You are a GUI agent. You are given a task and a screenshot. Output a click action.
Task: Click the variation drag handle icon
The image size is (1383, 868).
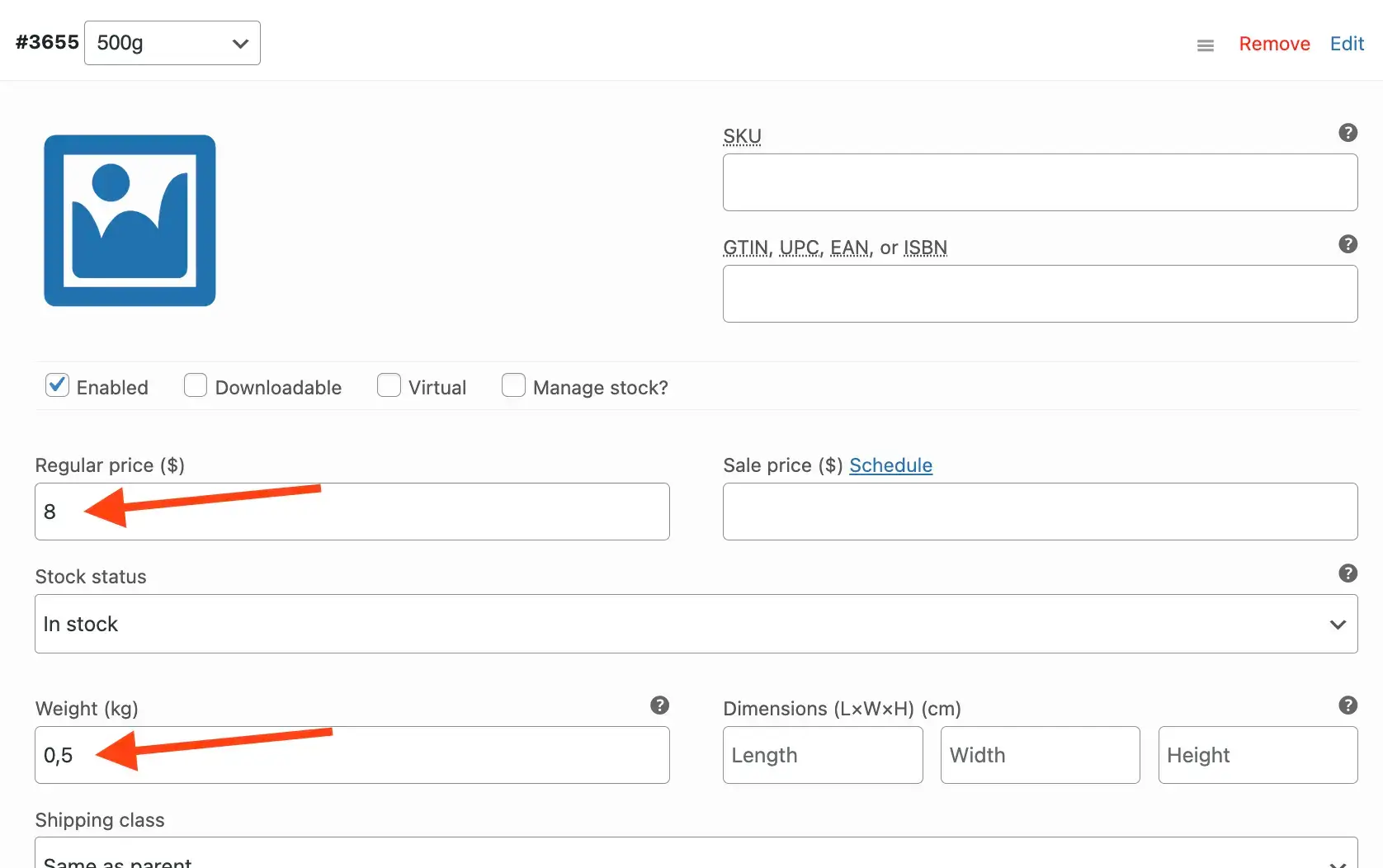(x=1205, y=45)
